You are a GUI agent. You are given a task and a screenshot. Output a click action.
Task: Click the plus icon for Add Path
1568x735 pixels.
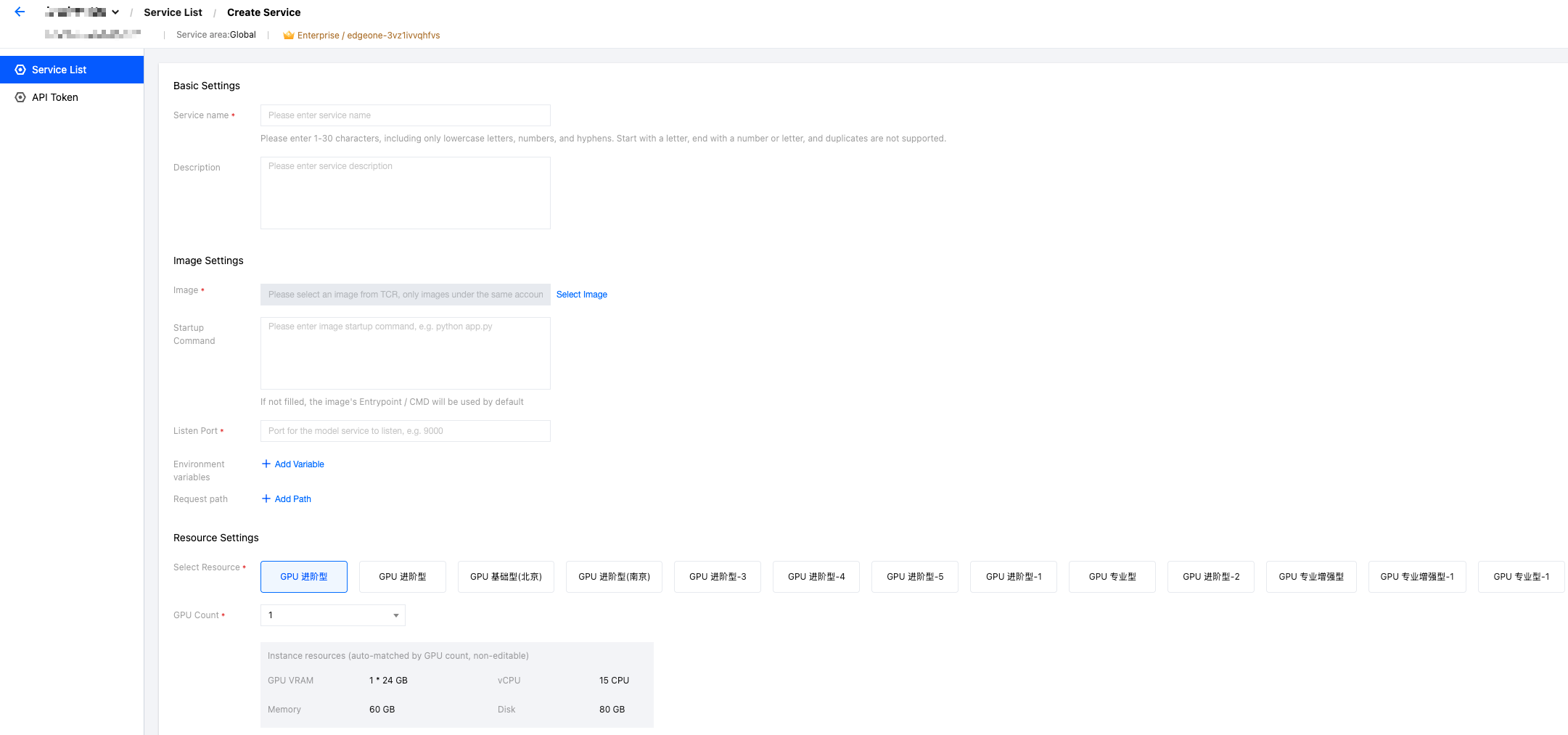pyautogui.click(x=266, y=498)
